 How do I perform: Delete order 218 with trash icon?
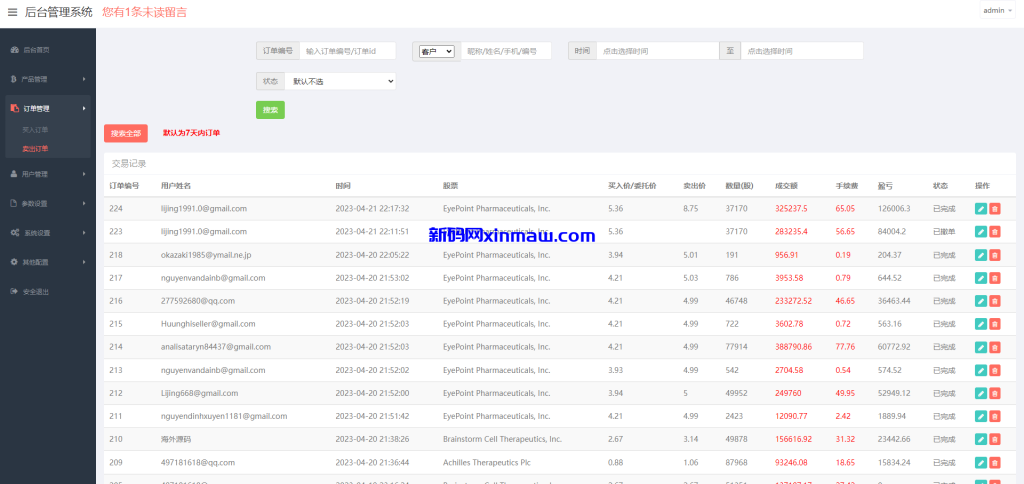(995, 255)
